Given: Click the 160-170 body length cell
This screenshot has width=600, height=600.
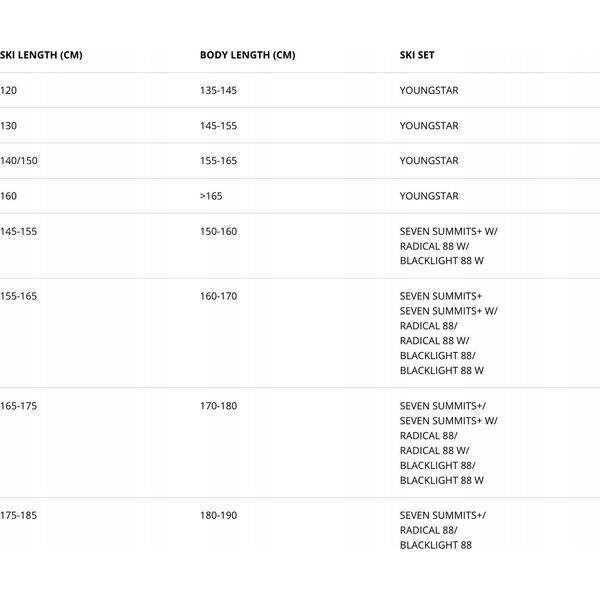Looking at the screenshot, I should 218,296.
